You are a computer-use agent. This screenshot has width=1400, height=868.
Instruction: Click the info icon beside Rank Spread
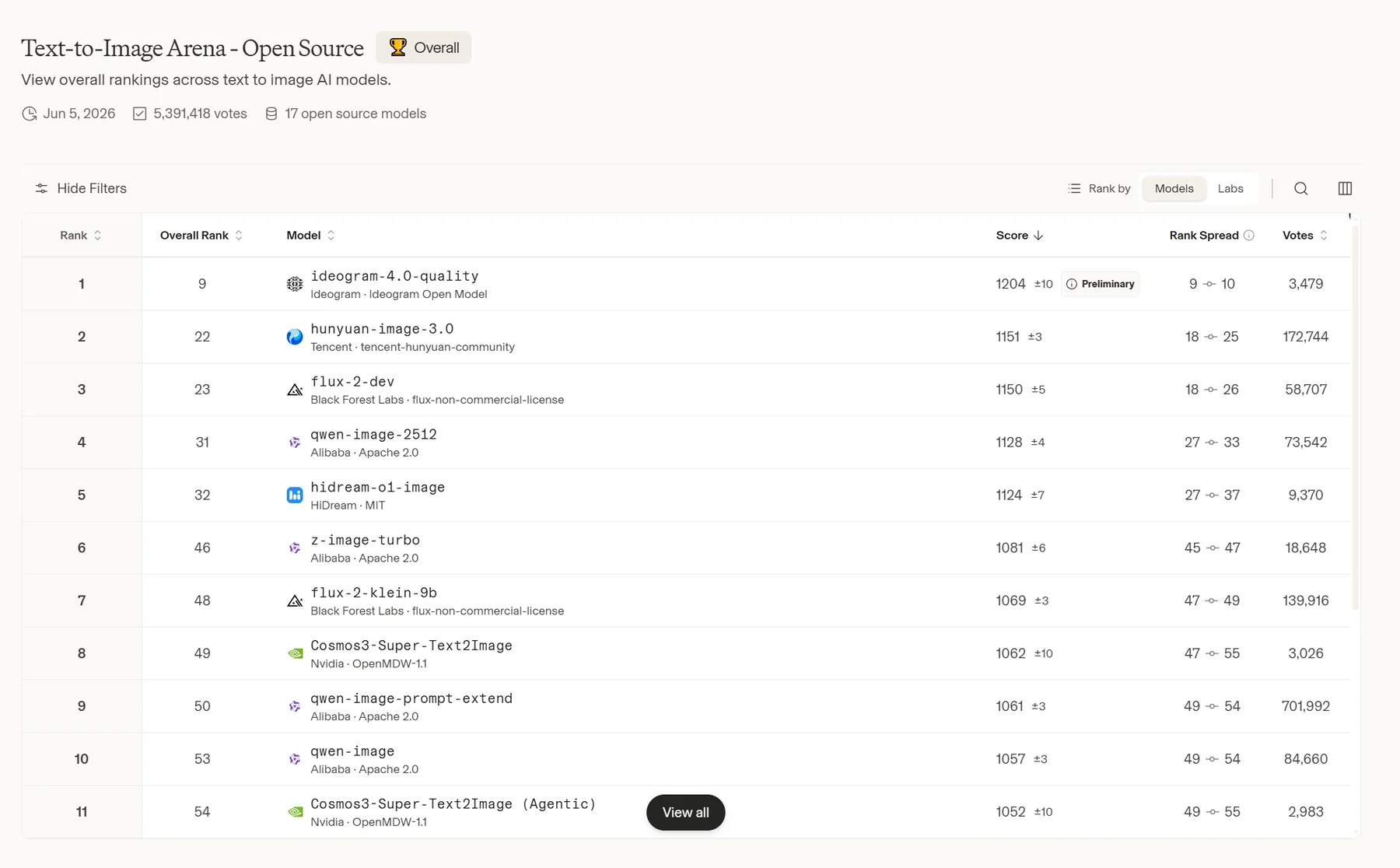pyautogui.click(x=1249, y=236)
